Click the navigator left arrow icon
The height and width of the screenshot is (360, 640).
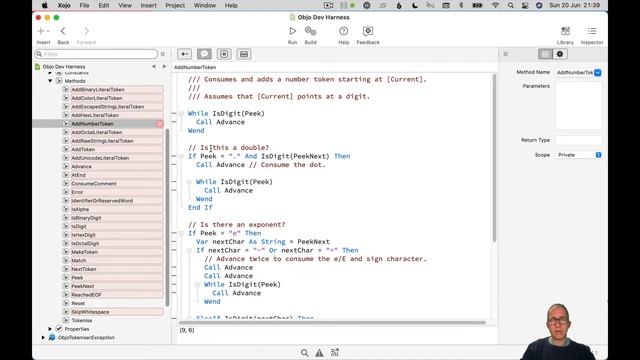coord(154,67)
